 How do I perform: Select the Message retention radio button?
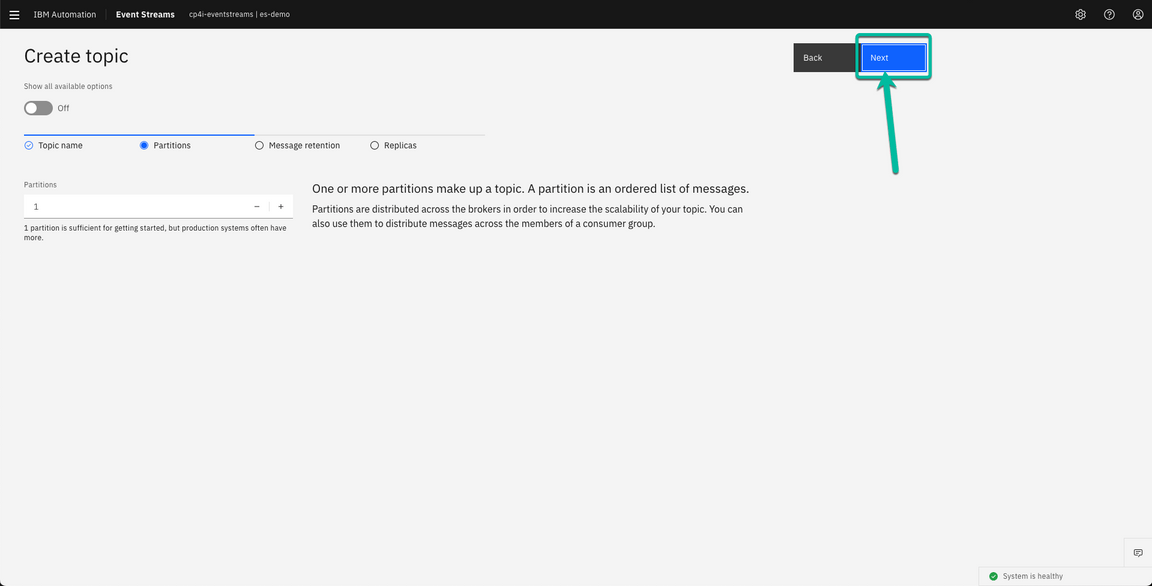pyautogui.click(x=259, y=145)
